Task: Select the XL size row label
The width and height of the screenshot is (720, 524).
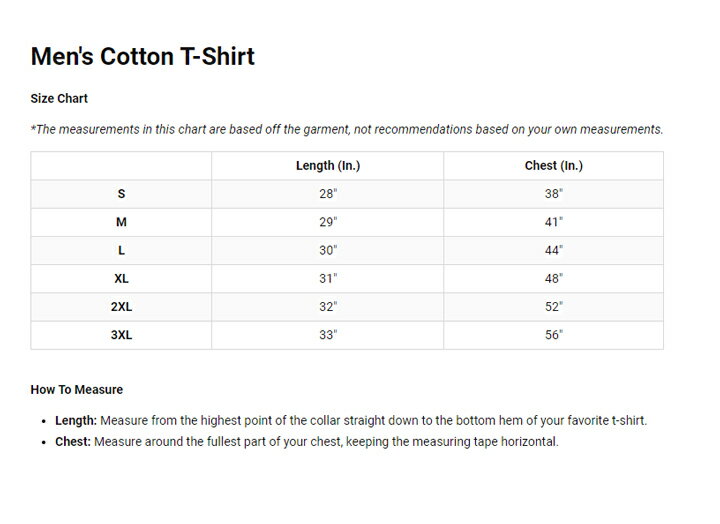Action: 121,279
